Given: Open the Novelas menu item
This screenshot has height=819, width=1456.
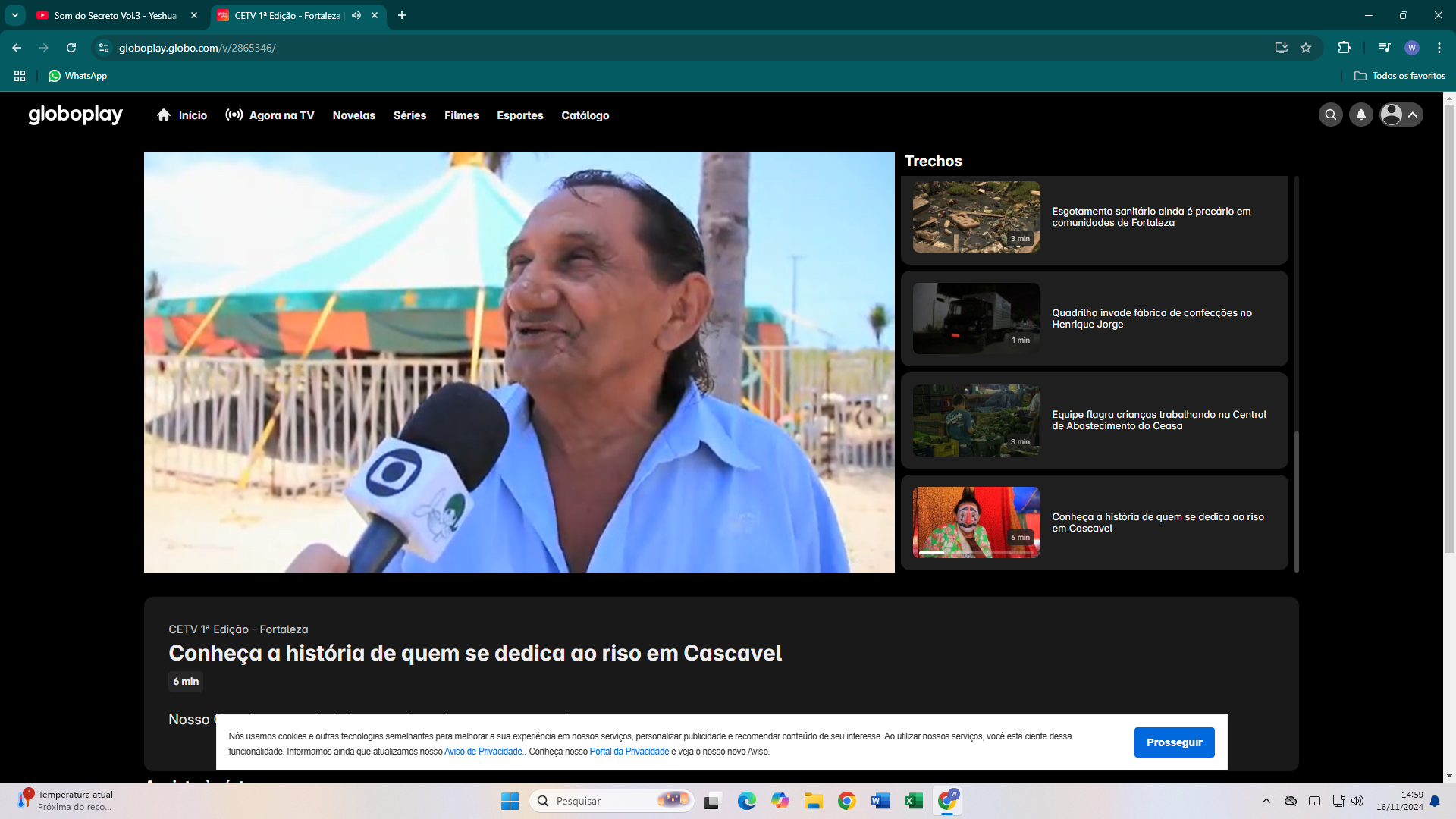Looking at the screenshot, I should click(x=353, y=115).
